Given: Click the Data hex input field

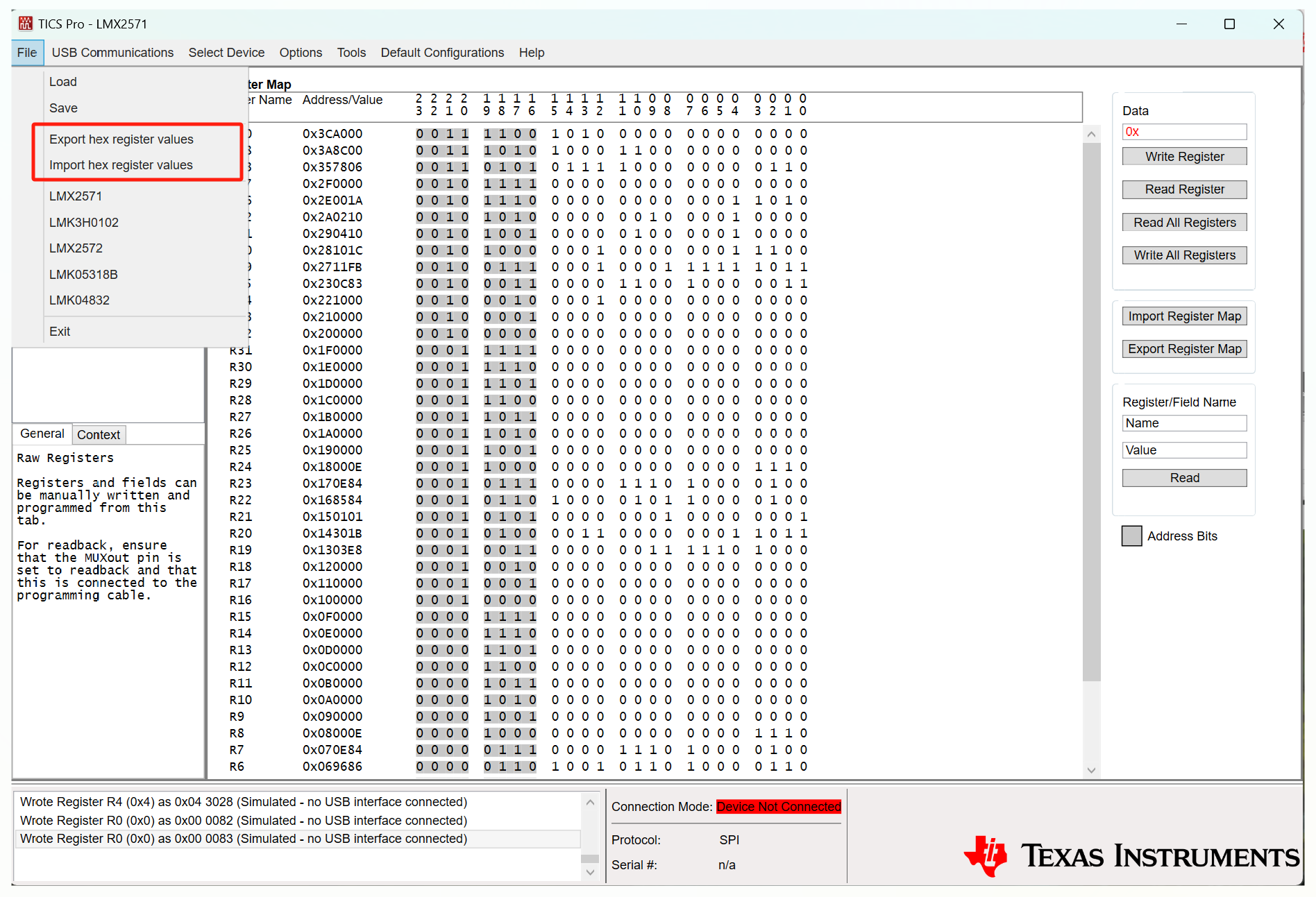Looking at the screenshot, I should pyautogui.click(x=1184, y=132).
